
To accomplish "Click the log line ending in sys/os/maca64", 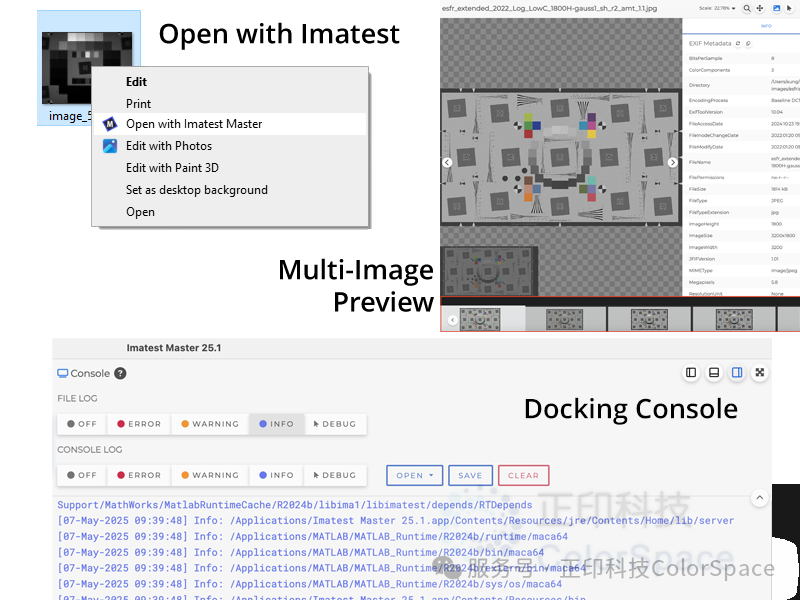I will click(309, 584).
